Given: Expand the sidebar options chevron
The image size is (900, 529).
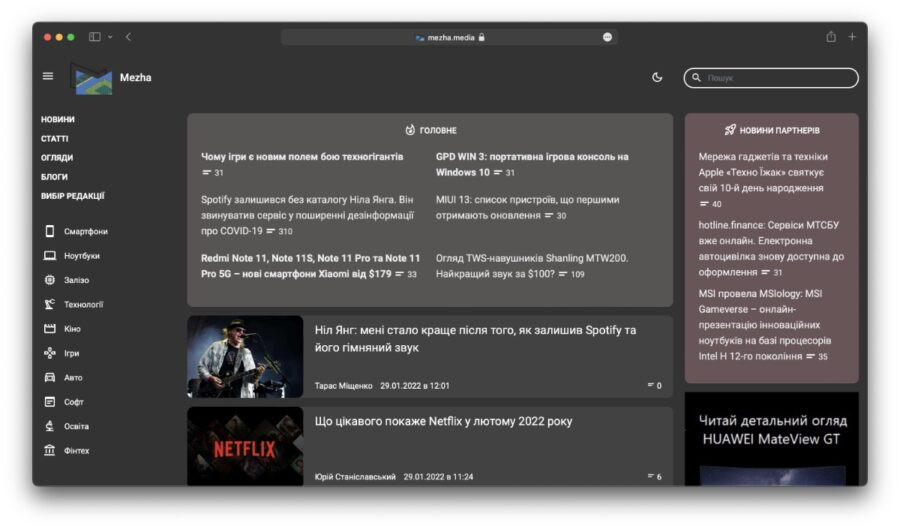Looking at the screenshot, I should (x=110, y=37).
